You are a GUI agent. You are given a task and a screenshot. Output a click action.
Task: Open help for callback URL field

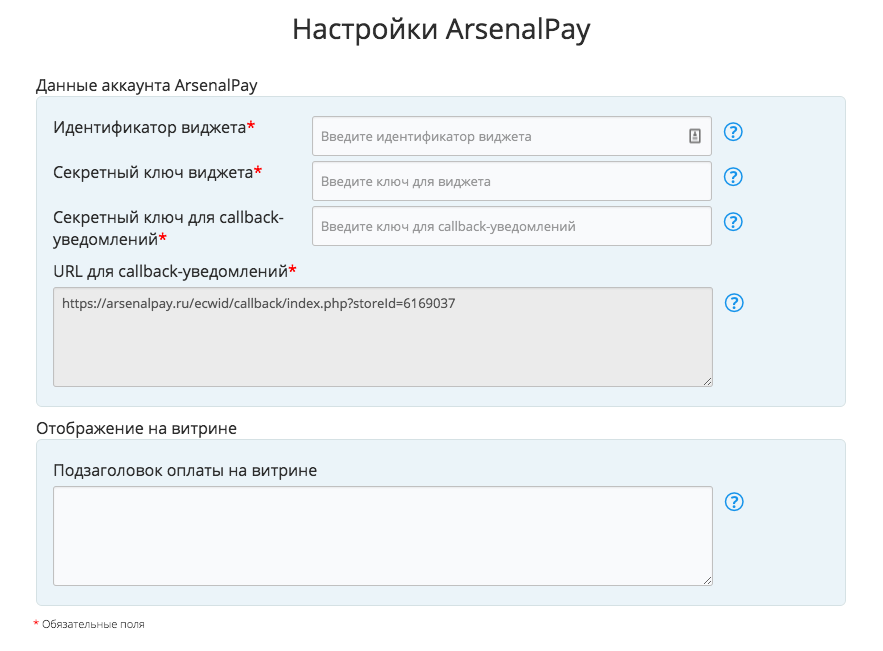[x=734, y=303]
